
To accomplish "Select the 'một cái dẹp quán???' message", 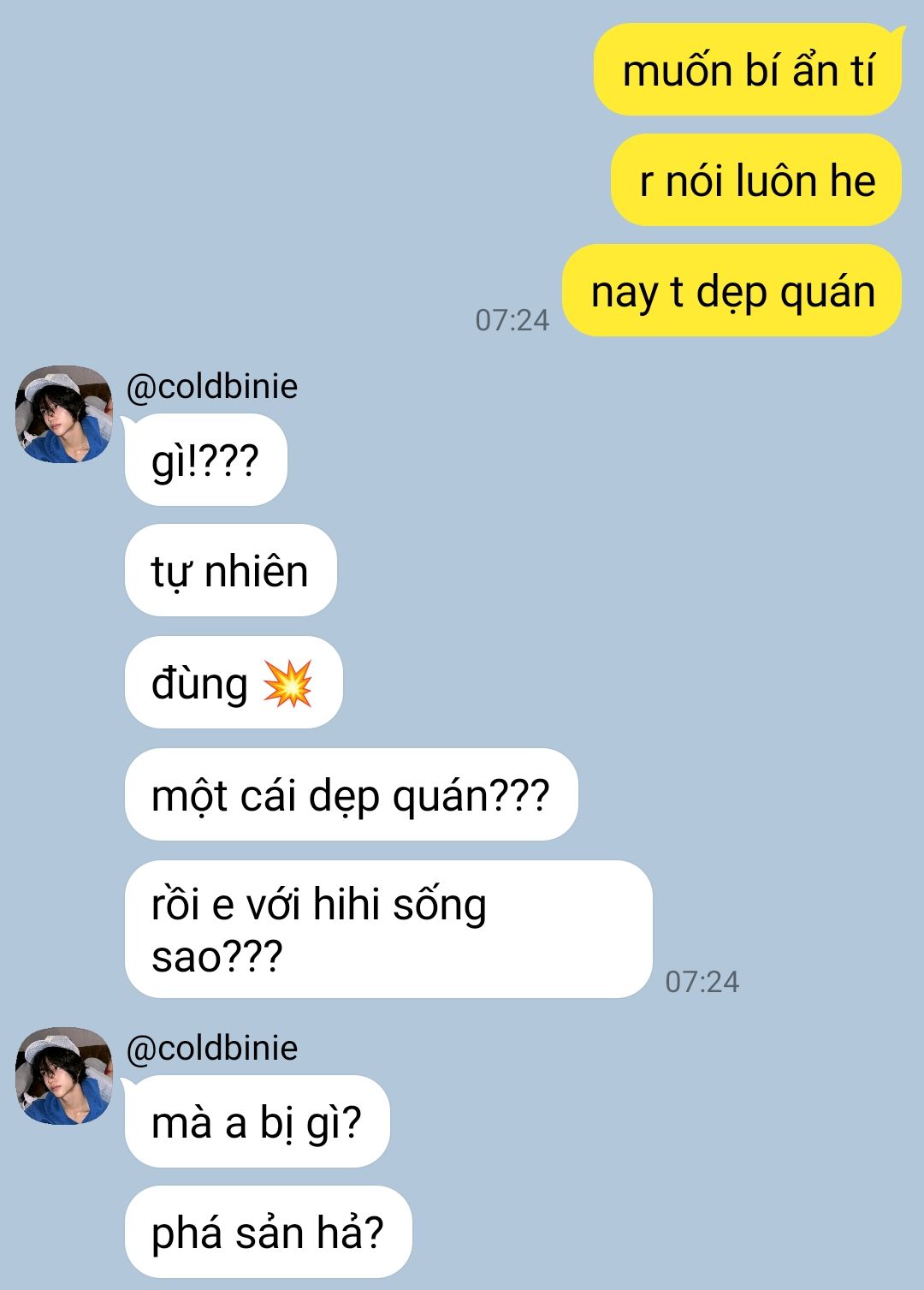I will 351,795.
